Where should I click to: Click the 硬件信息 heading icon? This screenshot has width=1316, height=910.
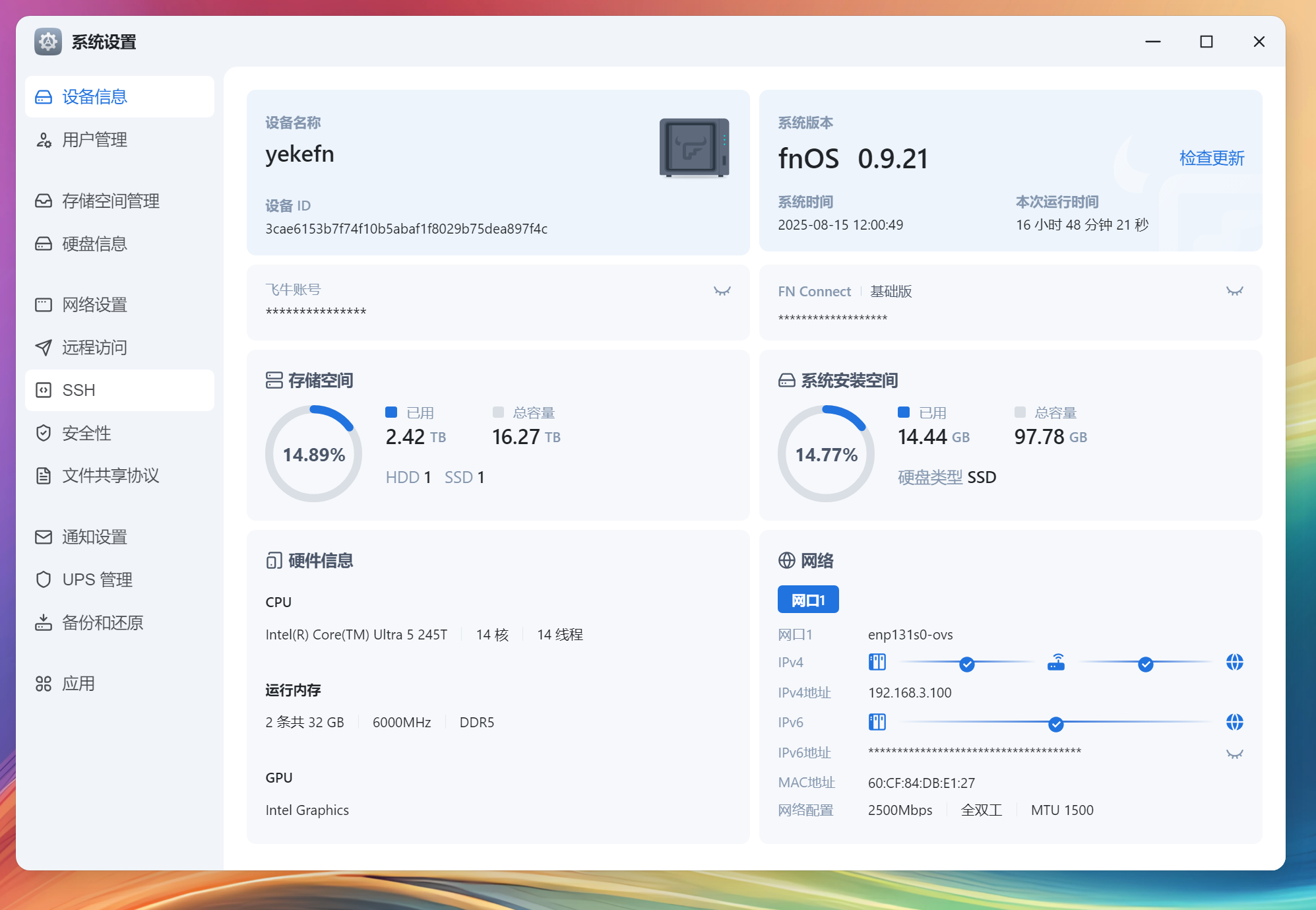pyautogui.click(x=274, y=561)
